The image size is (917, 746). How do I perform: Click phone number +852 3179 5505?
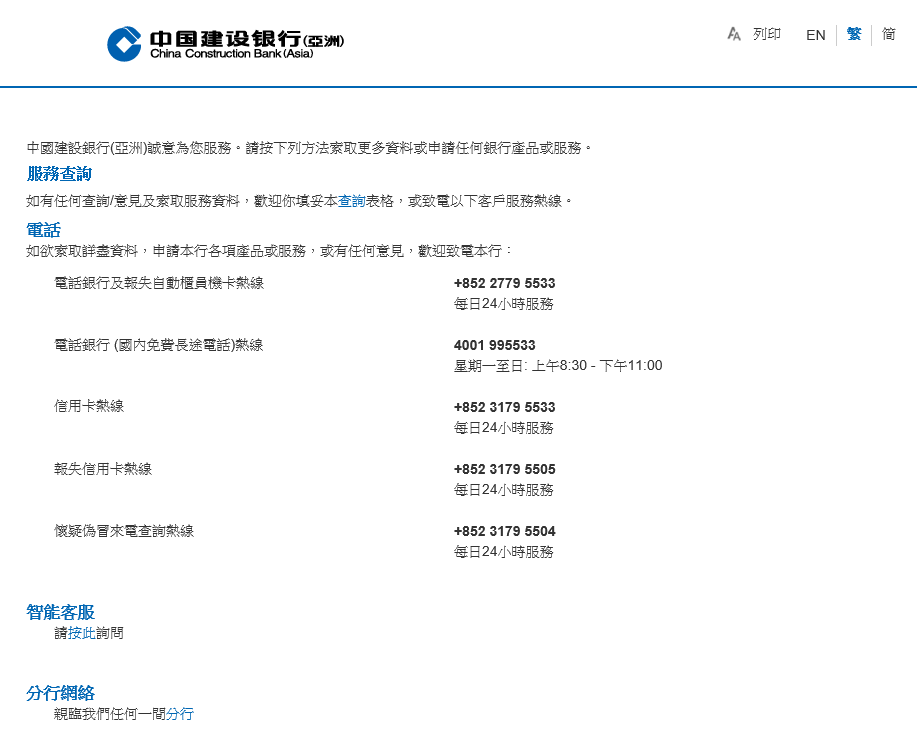coord(504,469)
